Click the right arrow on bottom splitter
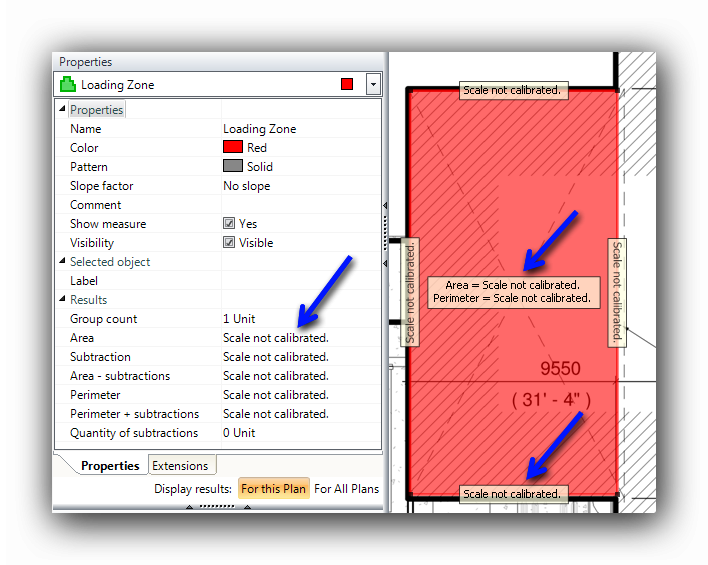Screen dimensions: 708x565 click(x=247, y=507)
